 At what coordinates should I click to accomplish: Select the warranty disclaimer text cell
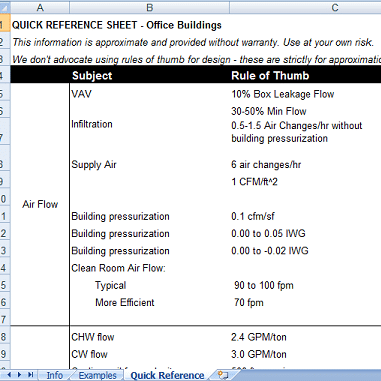pos(193,42)
